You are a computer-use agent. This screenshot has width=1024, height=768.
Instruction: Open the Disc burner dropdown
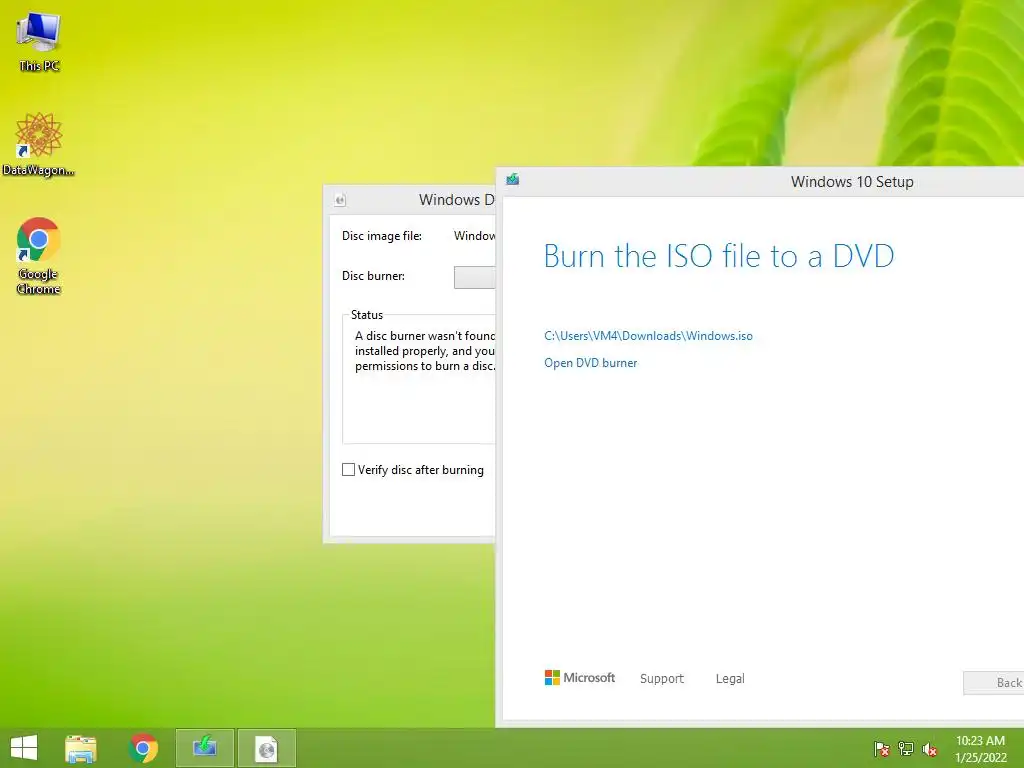pyautogui.click(x=475, y=277)
